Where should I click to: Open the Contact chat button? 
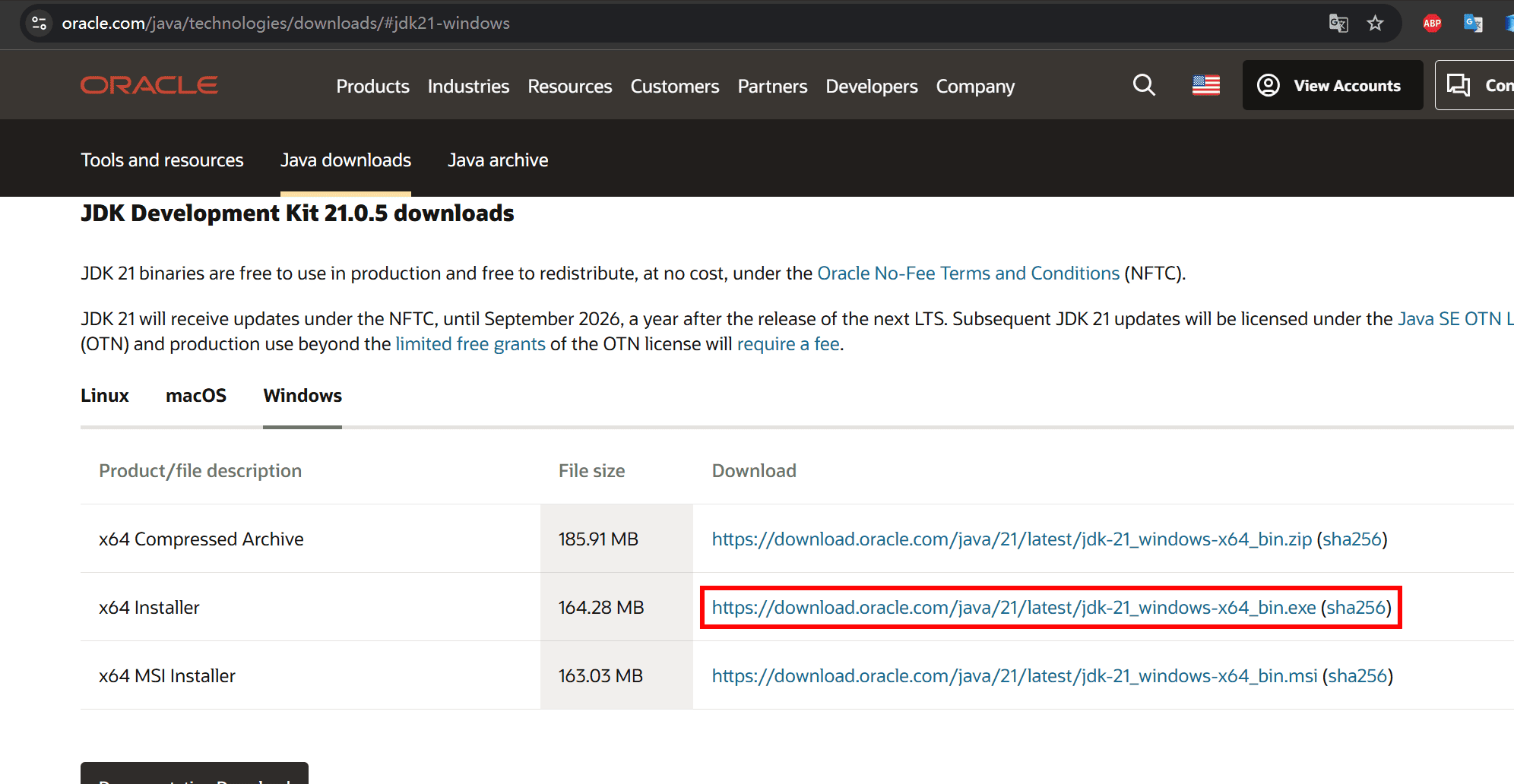point(1474,85)
